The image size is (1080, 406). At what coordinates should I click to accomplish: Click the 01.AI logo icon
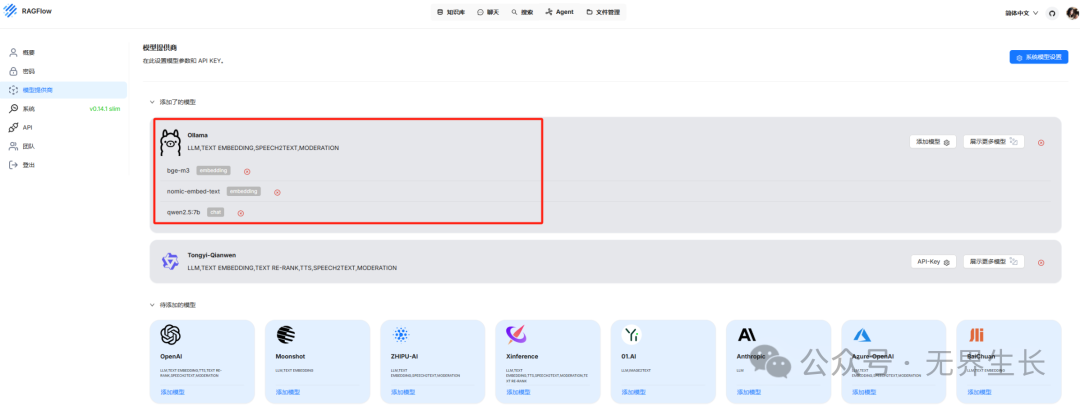coord(632,335)
